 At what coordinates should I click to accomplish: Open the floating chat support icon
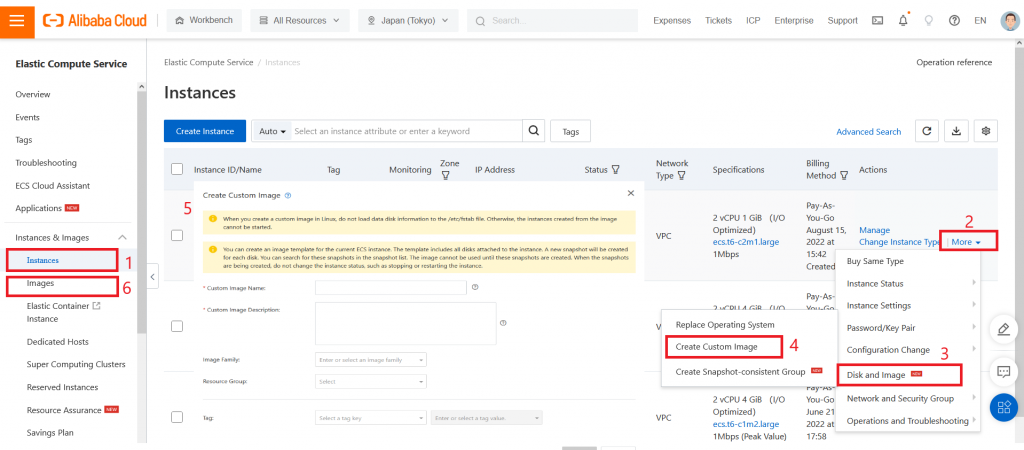coord(1004,371)
